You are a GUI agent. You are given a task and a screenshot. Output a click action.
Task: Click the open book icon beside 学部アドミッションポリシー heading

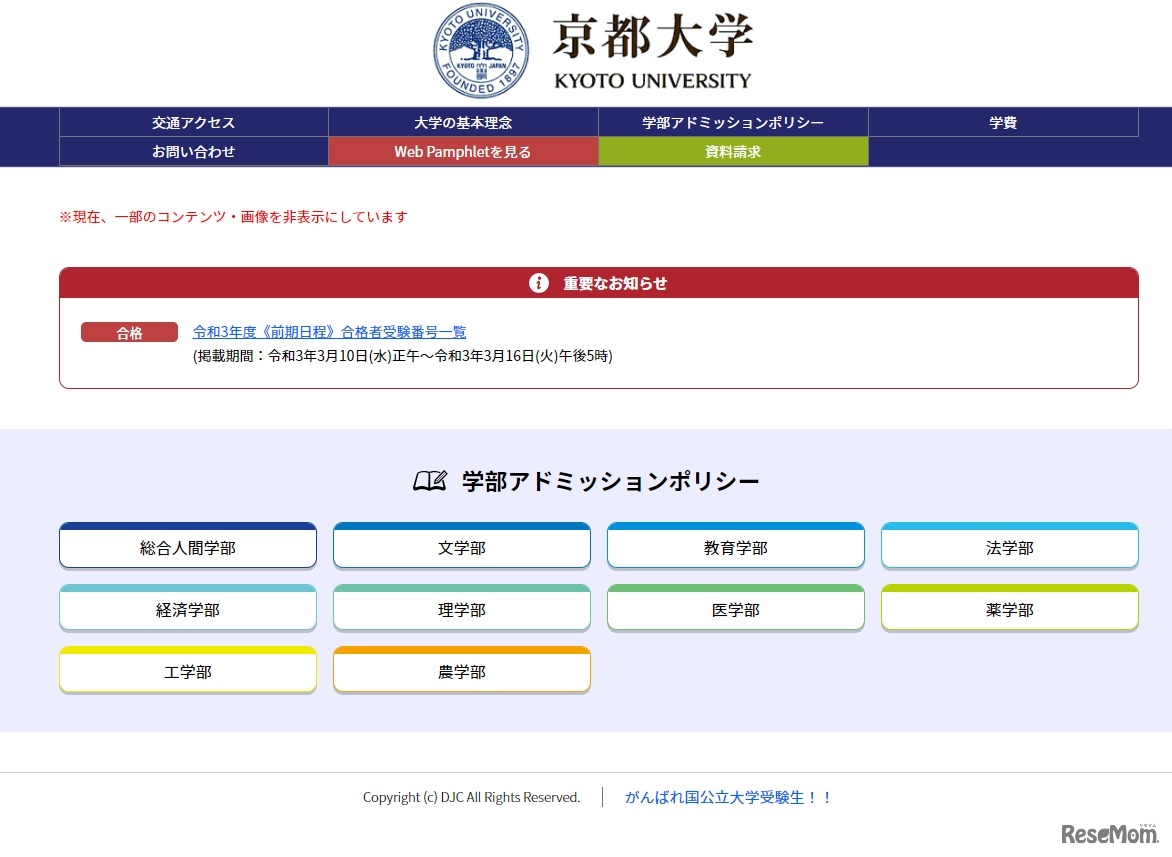[x=430, y=481]
